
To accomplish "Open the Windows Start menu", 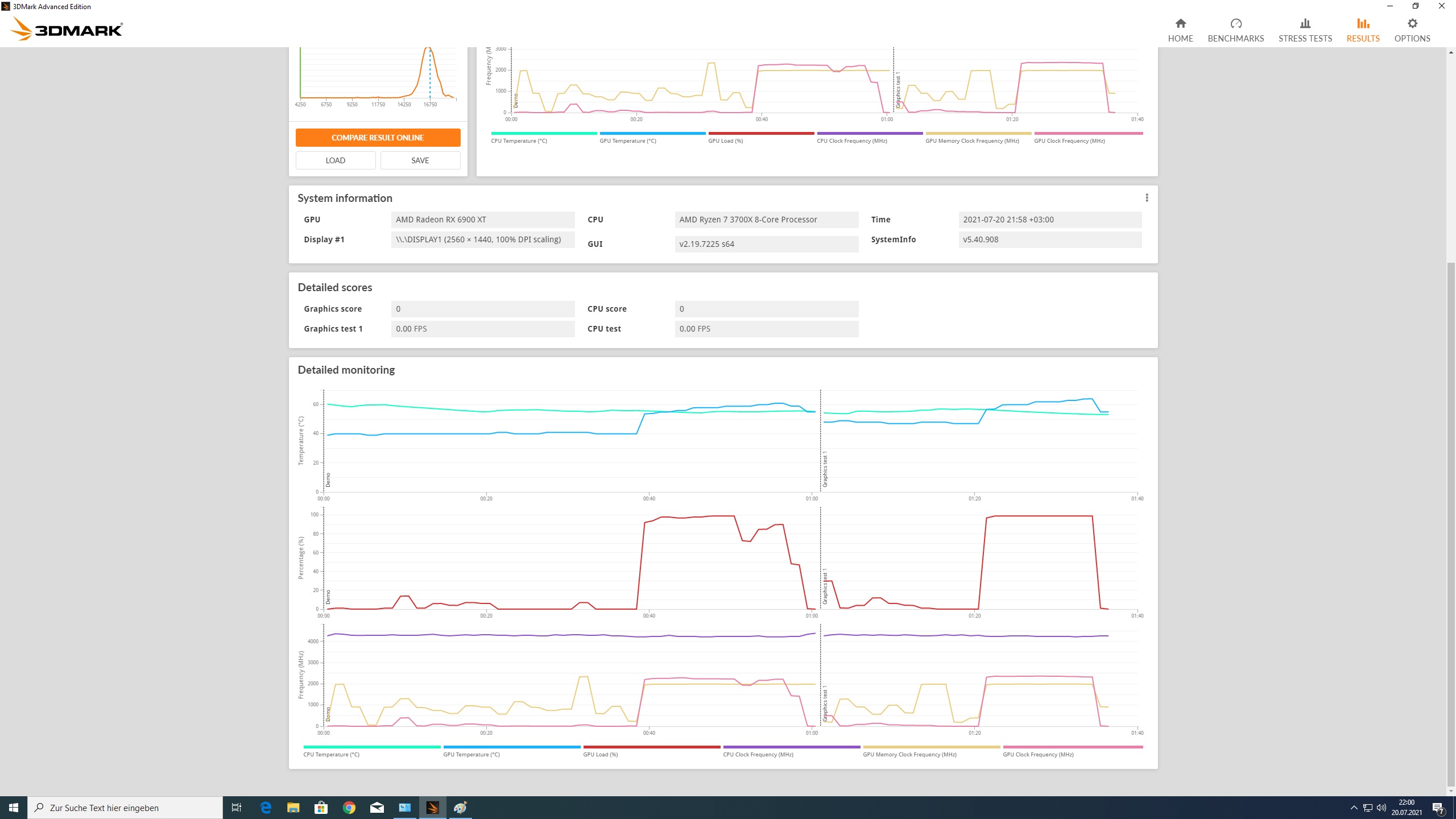I will [x=14, y=808].
